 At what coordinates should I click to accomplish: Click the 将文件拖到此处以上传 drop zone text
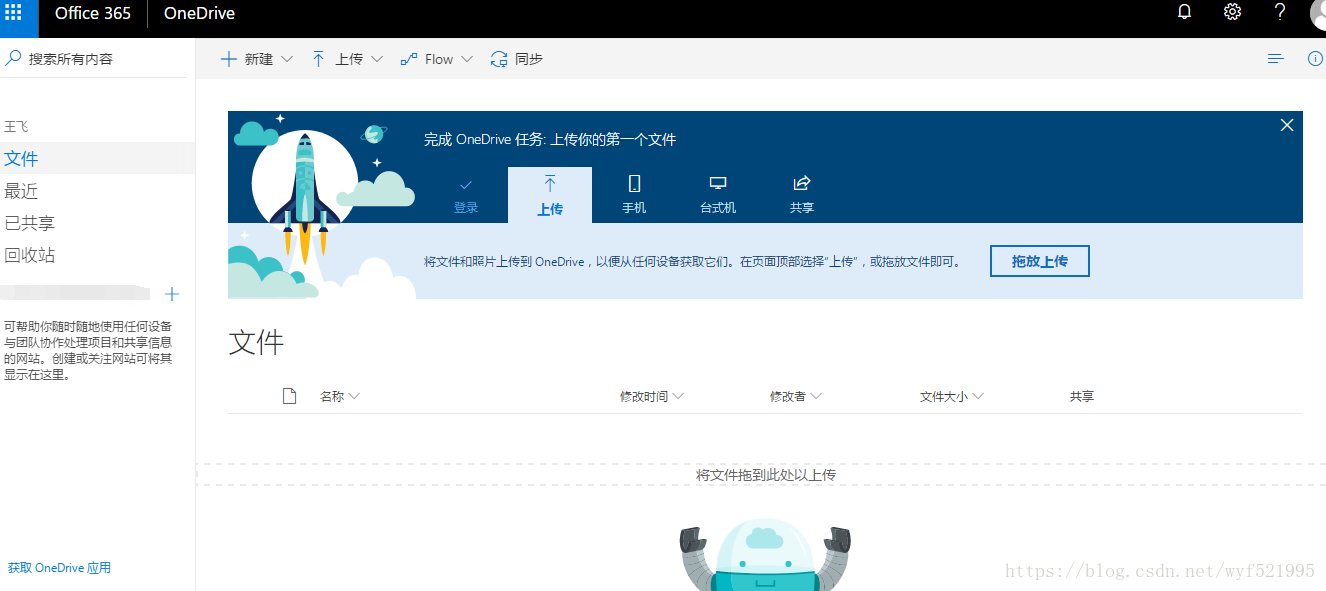pyautogui.click(x=766, y=475)
